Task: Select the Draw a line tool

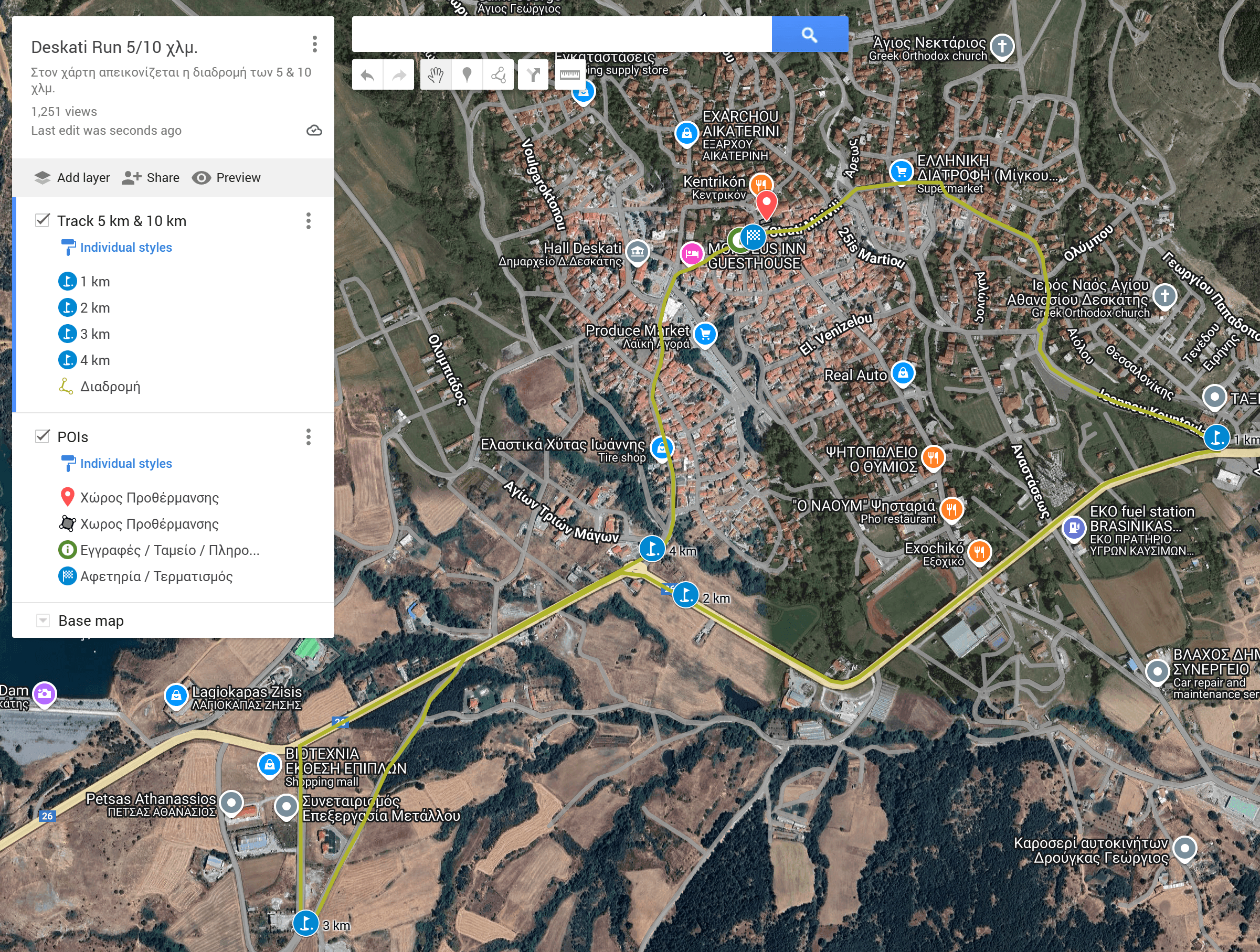Action: click(x=499, y=75)
